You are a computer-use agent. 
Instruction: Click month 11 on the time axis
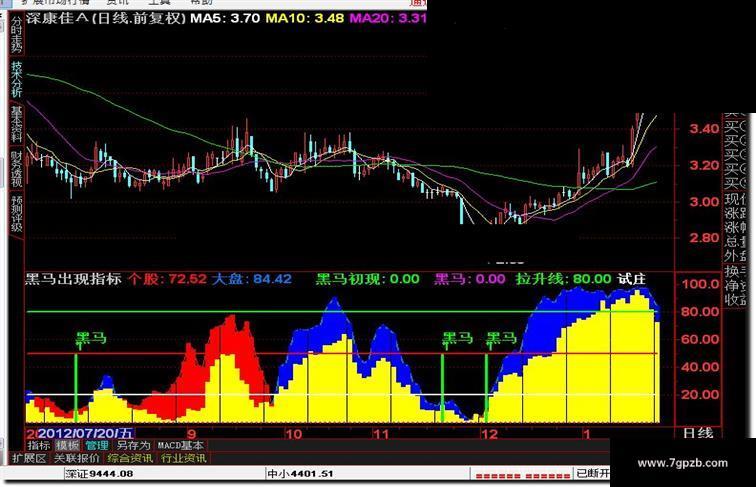click(x=381, y=433)
